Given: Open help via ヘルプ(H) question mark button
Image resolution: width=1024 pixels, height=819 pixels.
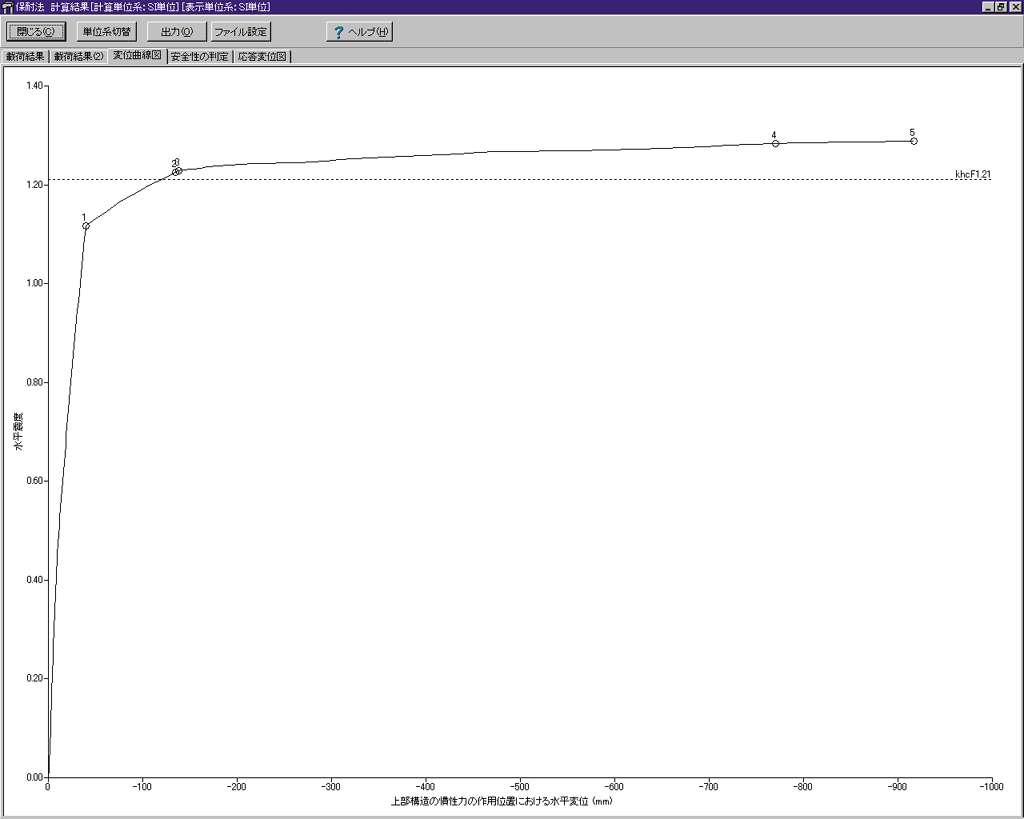Looking at the screenshot, I should tap(359, 32).
